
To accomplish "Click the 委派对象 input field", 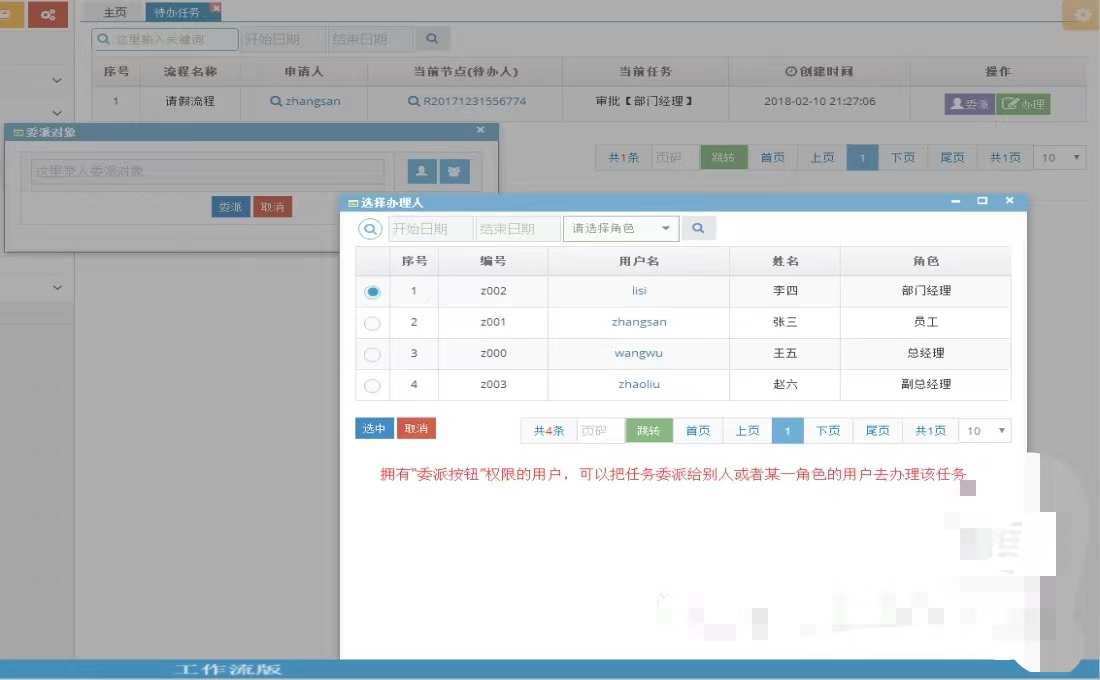I will pos(208,171).
